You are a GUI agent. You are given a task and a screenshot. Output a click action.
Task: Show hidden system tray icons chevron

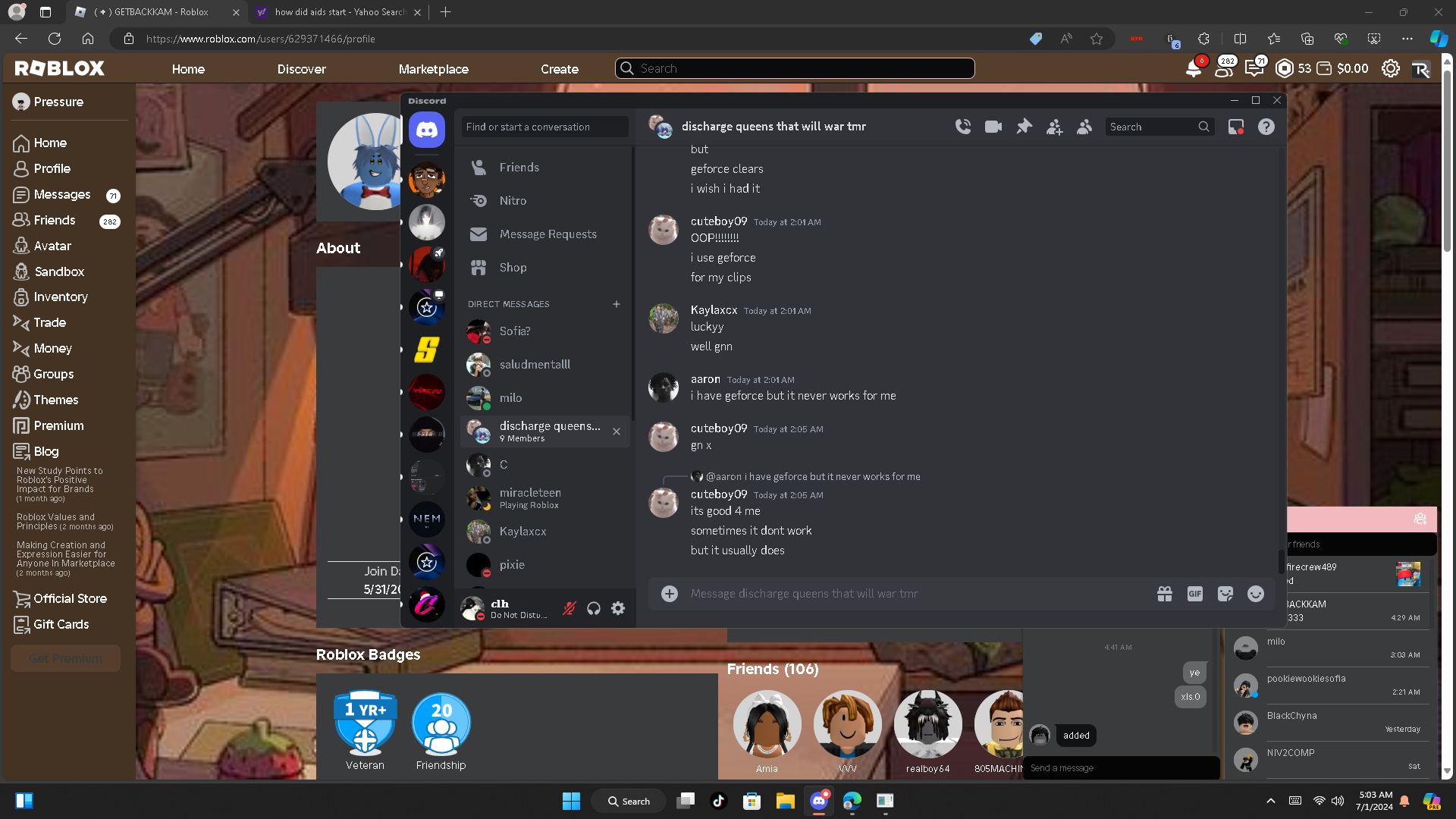click(1271, 801)
